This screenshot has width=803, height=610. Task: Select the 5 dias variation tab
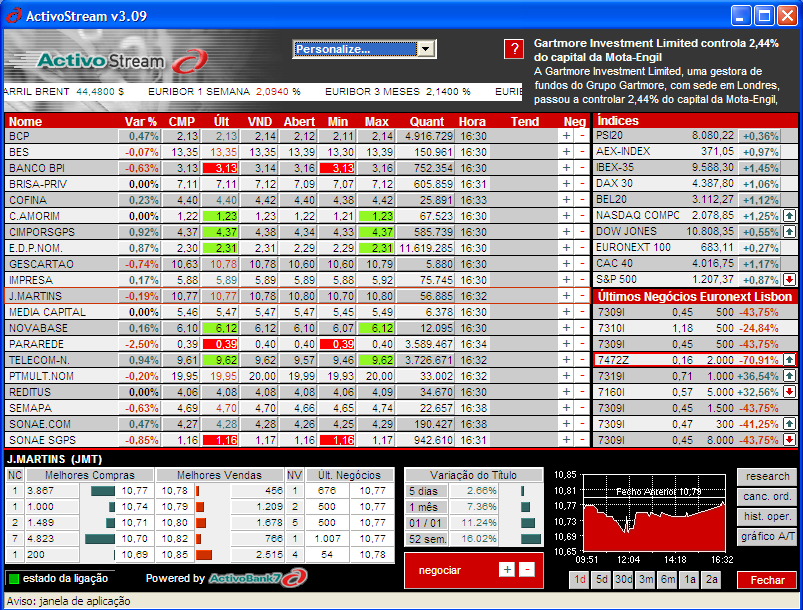[424, 491]
